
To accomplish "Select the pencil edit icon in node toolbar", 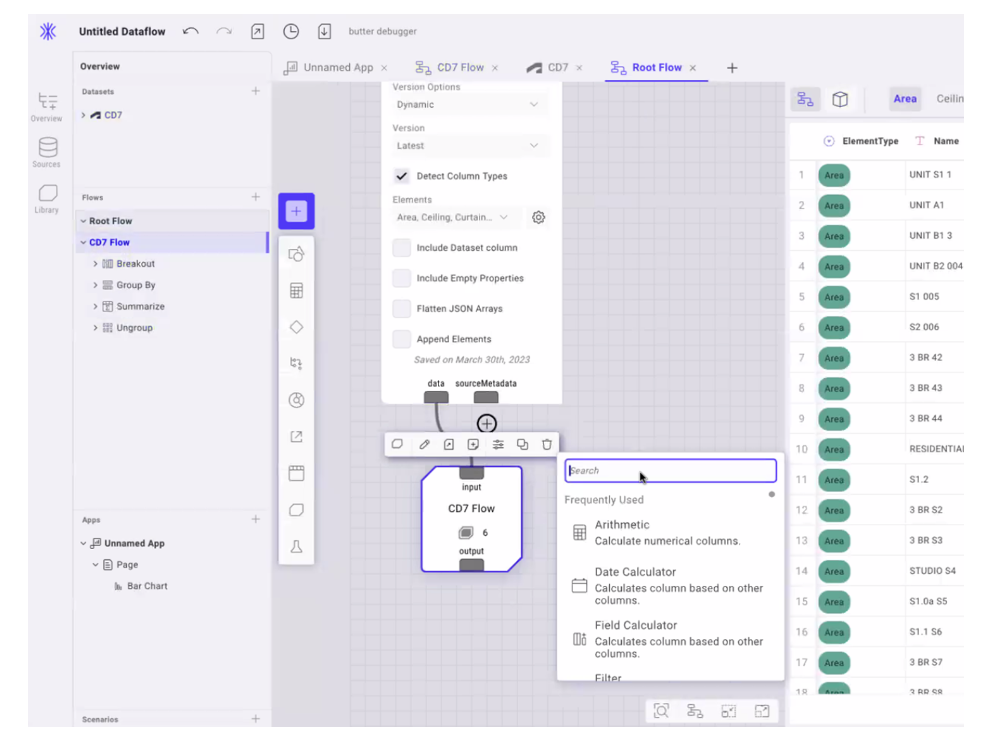I will coord(424,443).
